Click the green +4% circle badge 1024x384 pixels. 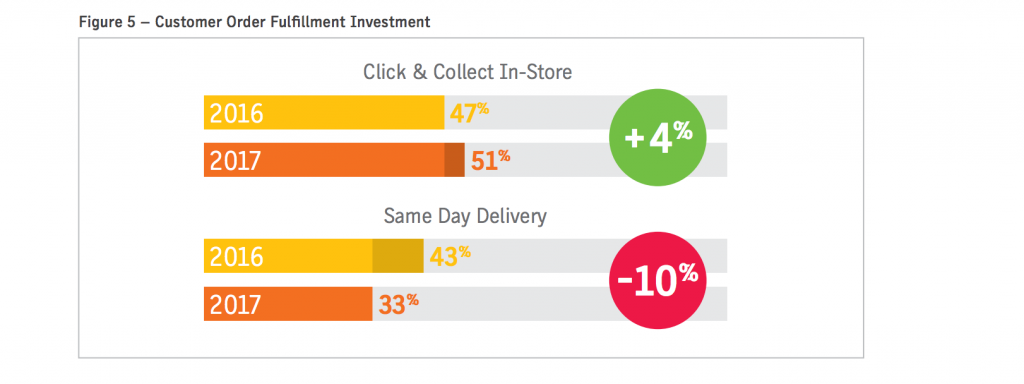coord(658,137)
